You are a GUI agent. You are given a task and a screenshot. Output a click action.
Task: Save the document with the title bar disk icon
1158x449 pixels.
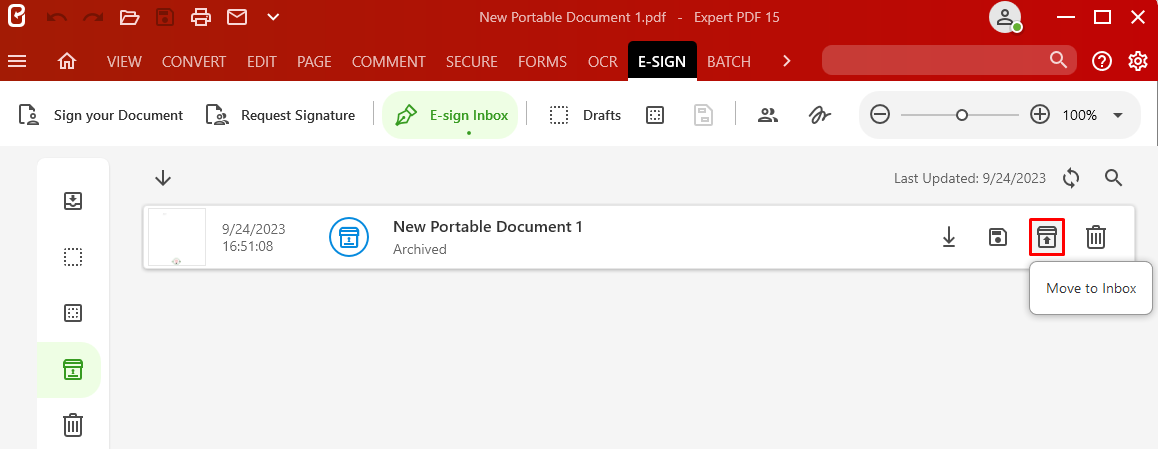click(165, 17)
